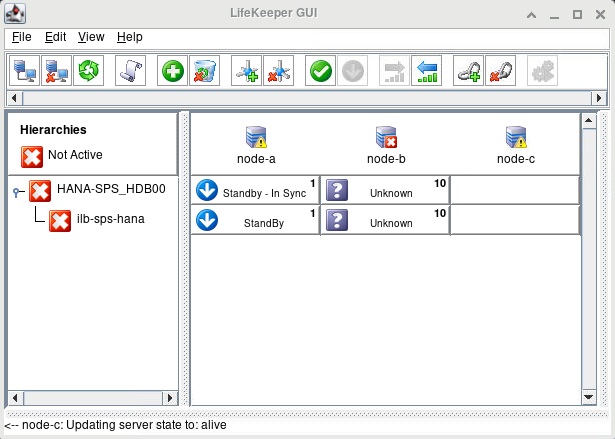615x439 pixels.
Task: Click the greyed Out of Service arrow icon
Action: point(353,71)
